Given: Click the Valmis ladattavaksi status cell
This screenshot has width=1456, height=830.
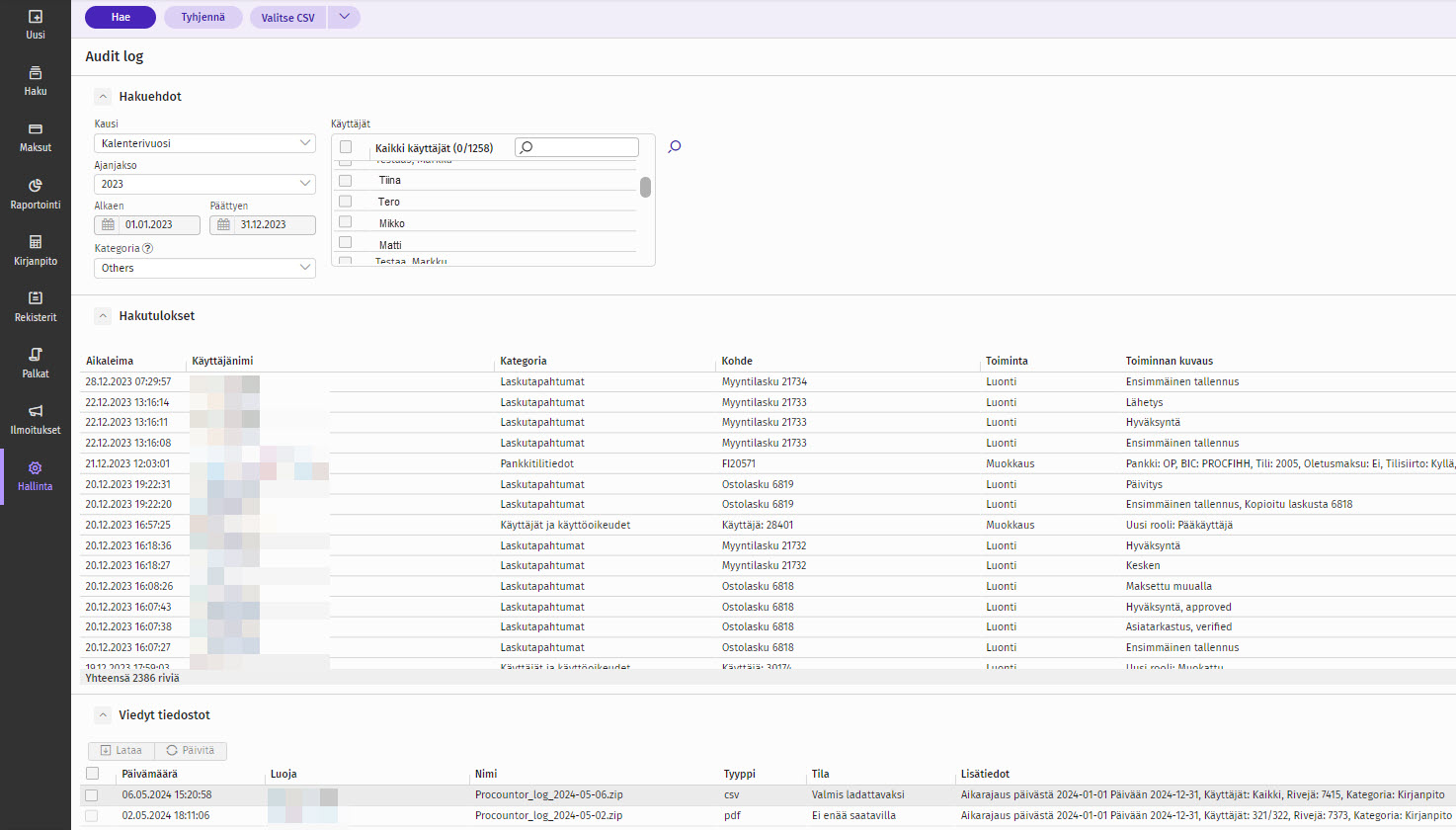Looking at the screenshot, I should (x=858, y=794).
